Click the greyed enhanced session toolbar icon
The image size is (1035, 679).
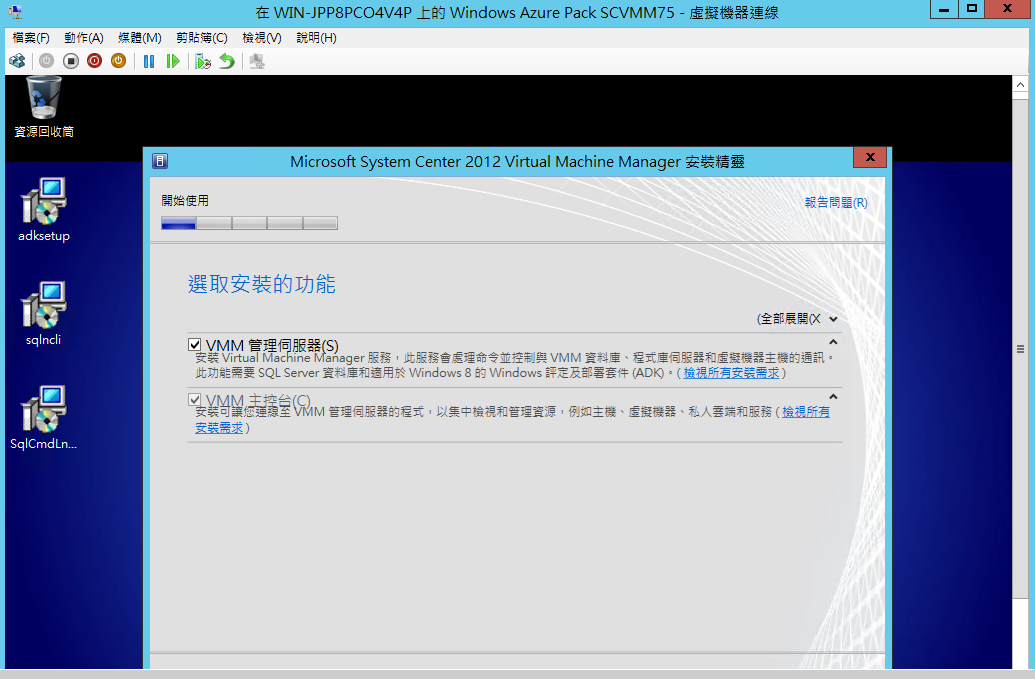coord(257,61)
